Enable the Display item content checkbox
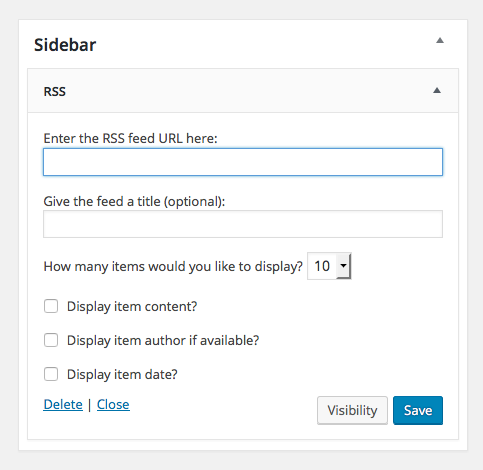 51,306
